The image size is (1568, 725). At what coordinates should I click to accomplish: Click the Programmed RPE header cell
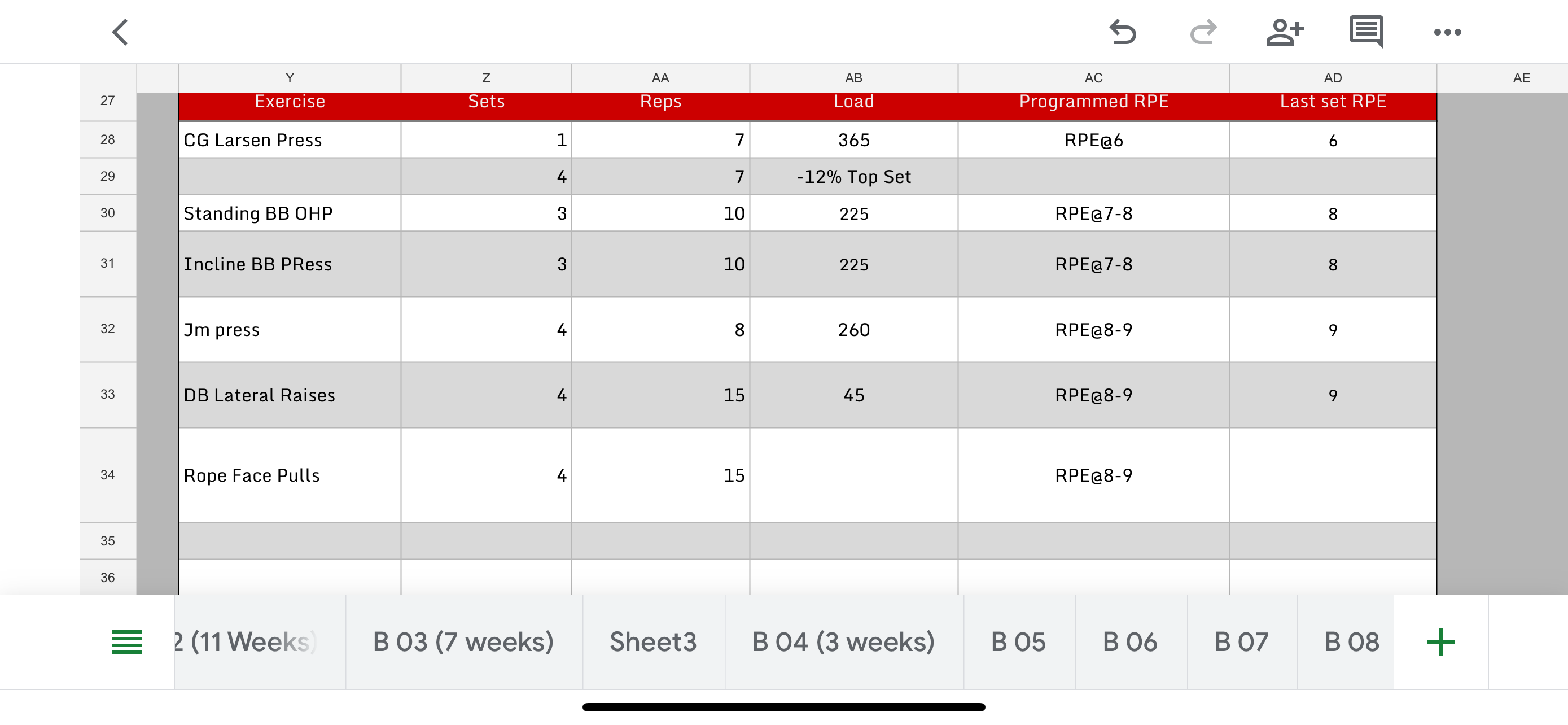(1093, 102)
